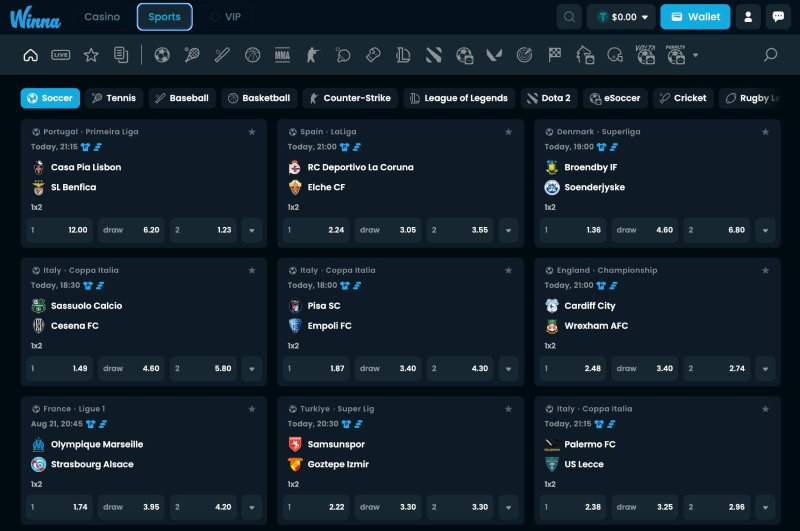Expand more markets for Pisa vs Empoli
Viewport: 800px width, 531px height.
click(x=508, y=368)
